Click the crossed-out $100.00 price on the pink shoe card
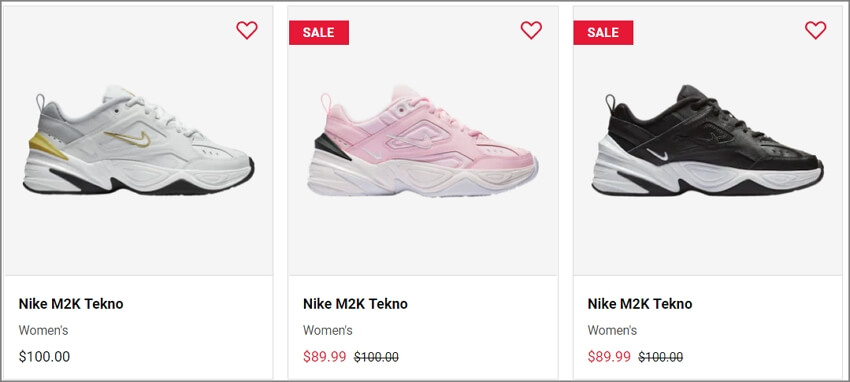Screen dimensions: 850x382 376,357
